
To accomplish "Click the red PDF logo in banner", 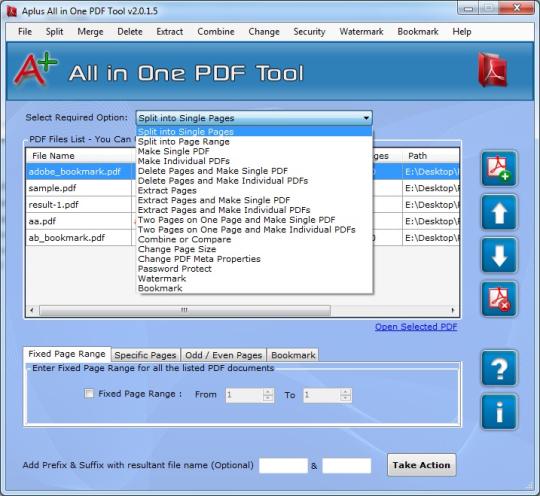I will click(493, 70).
